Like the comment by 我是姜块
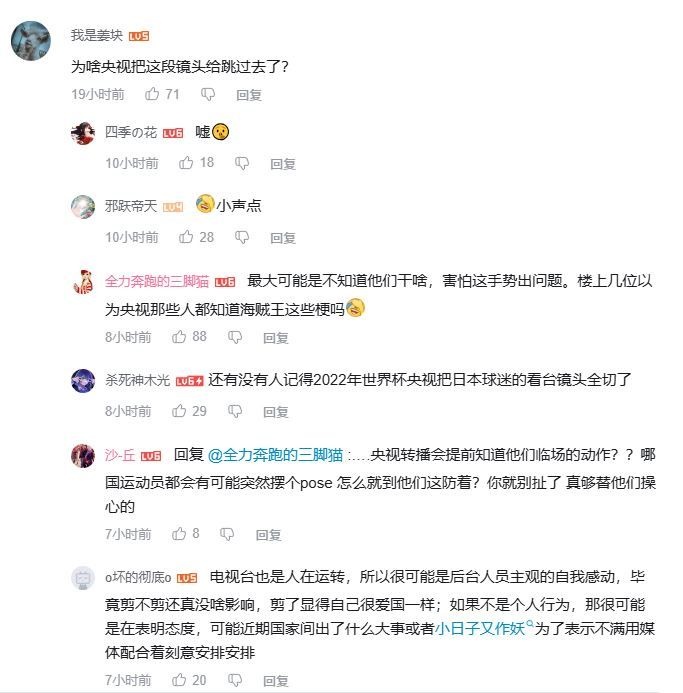 (152, 94)
